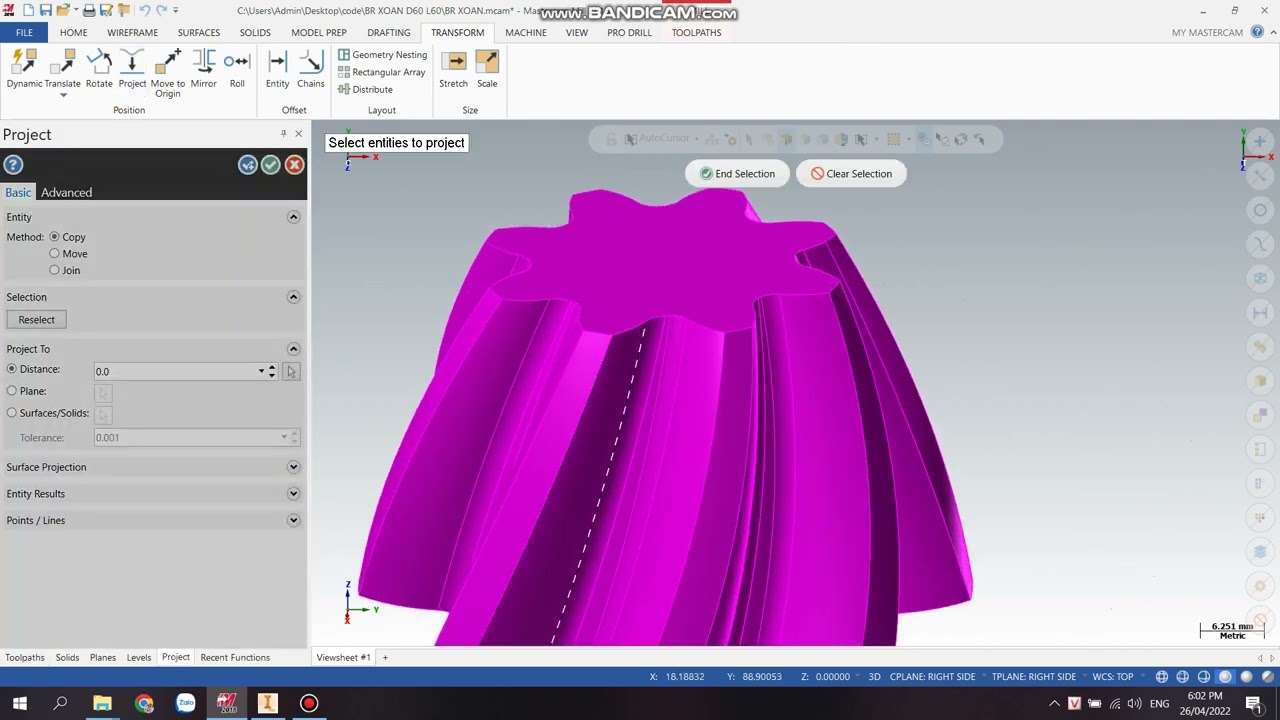The image size is (1280, 720).
Task: Choose Plane under Project To
Action: pyautogui.click(x=12, y=391)
